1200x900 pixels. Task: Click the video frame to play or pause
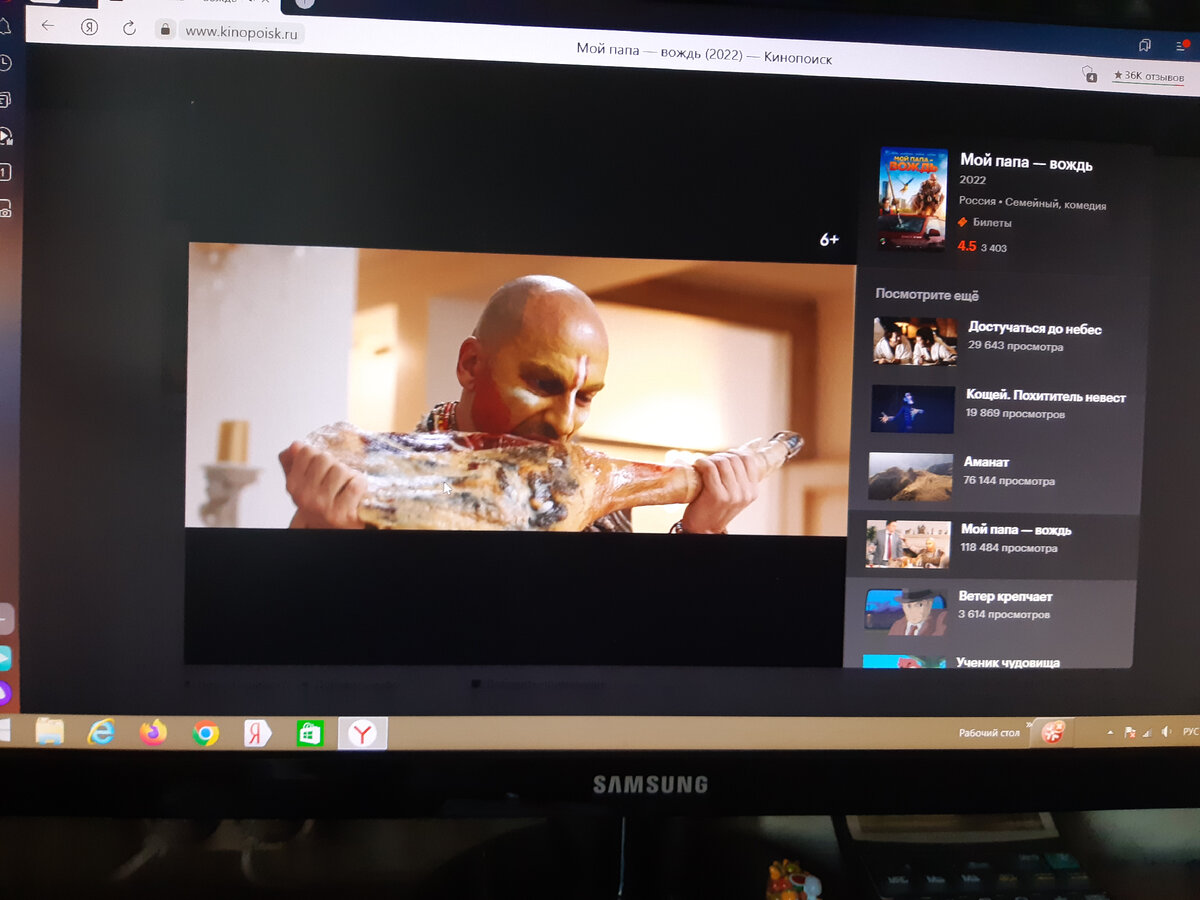click(x=520, y=388)
